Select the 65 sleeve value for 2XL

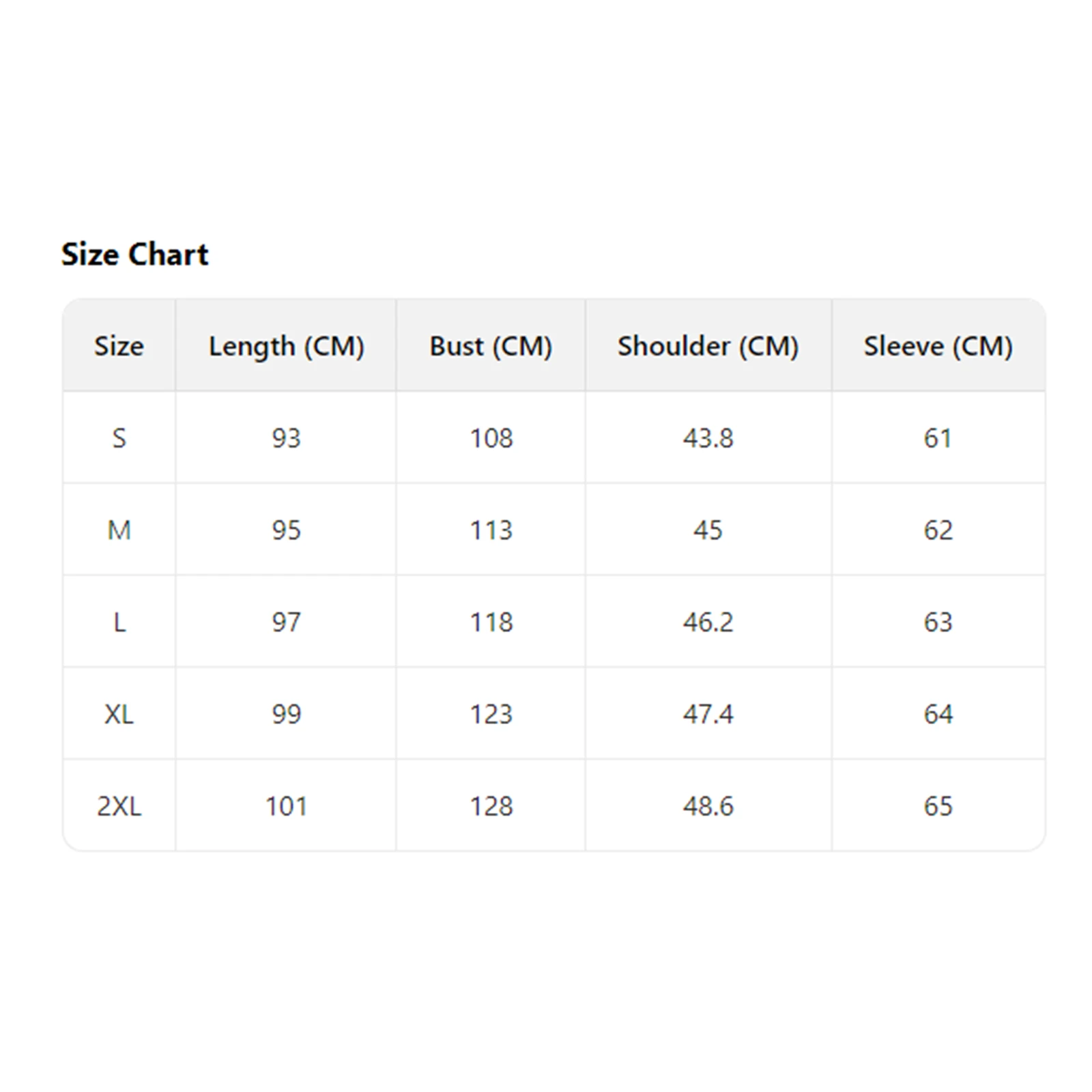[938, 807]
